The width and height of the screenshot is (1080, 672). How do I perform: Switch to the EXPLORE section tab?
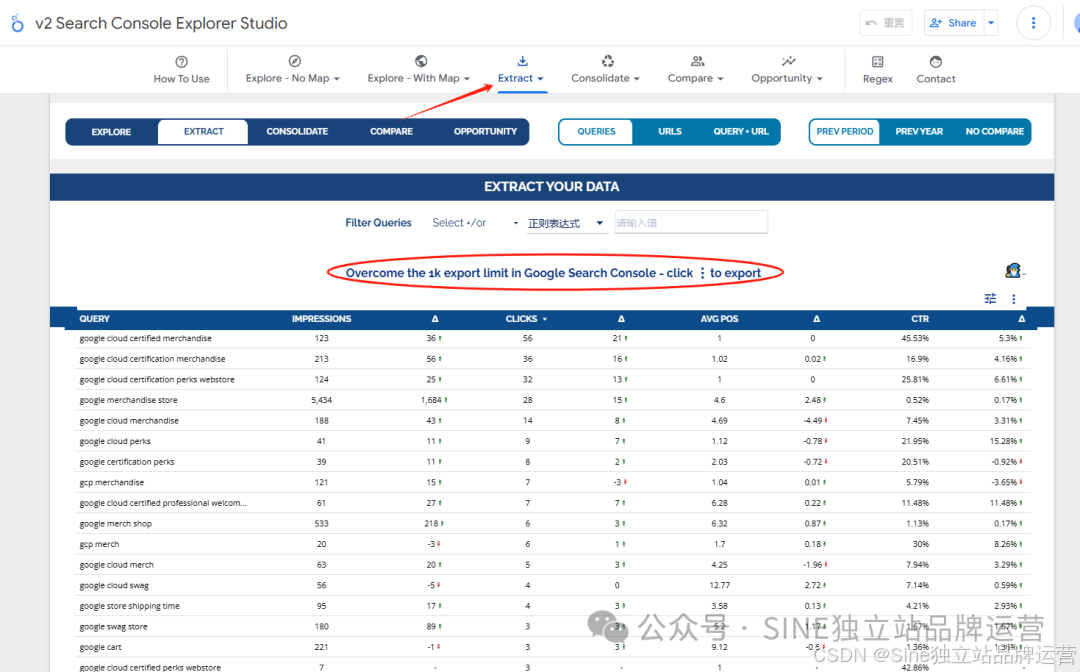(111, 132)
